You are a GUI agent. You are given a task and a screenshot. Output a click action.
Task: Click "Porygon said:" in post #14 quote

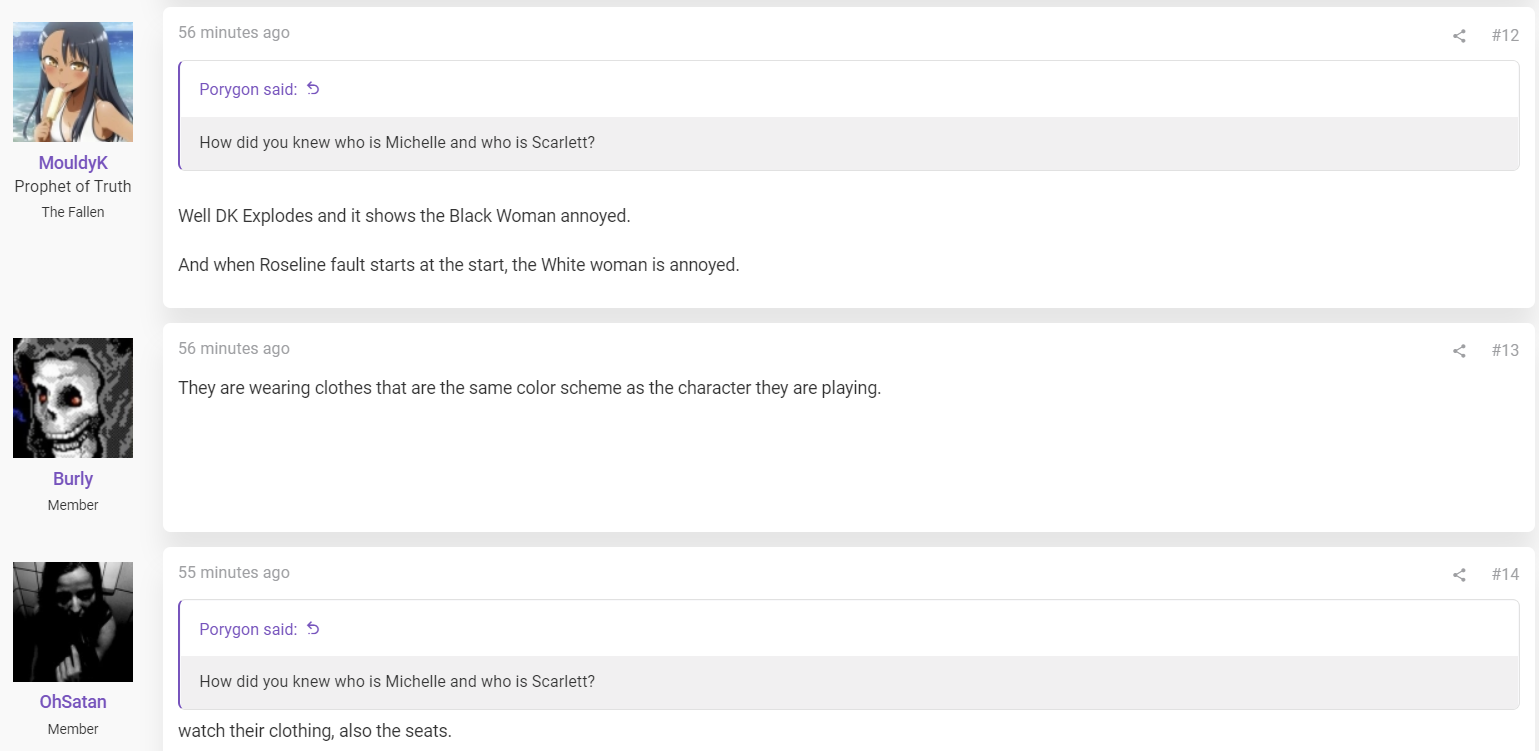[x=248, y=629]
